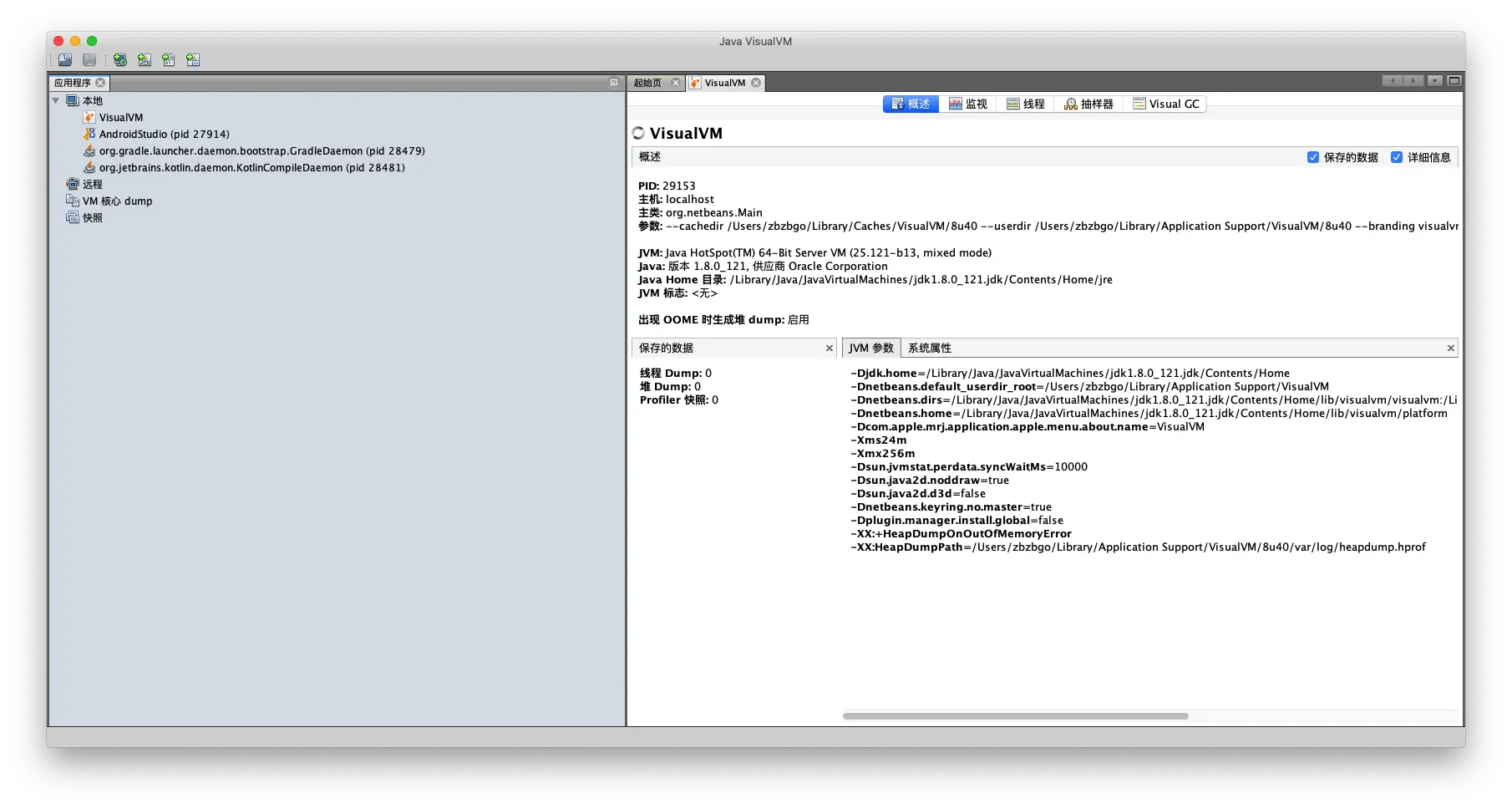Switch to the 监视 tab
This screenshot has width=1512, height=809.
tap(967, 104)
